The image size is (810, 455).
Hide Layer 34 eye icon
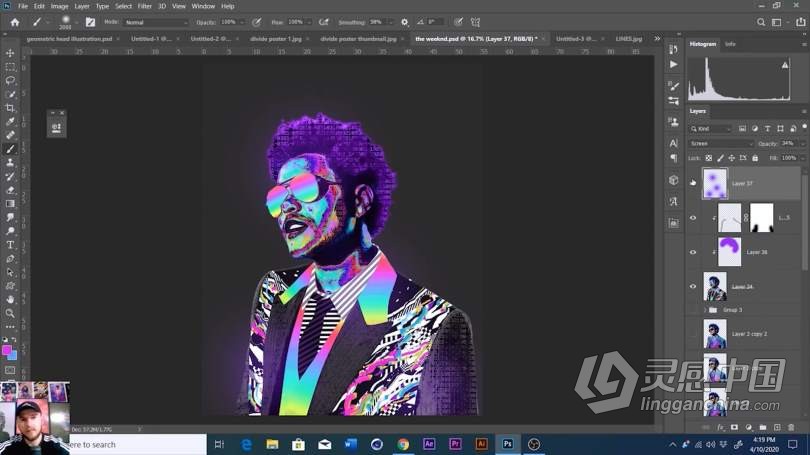tap(693, 286)
